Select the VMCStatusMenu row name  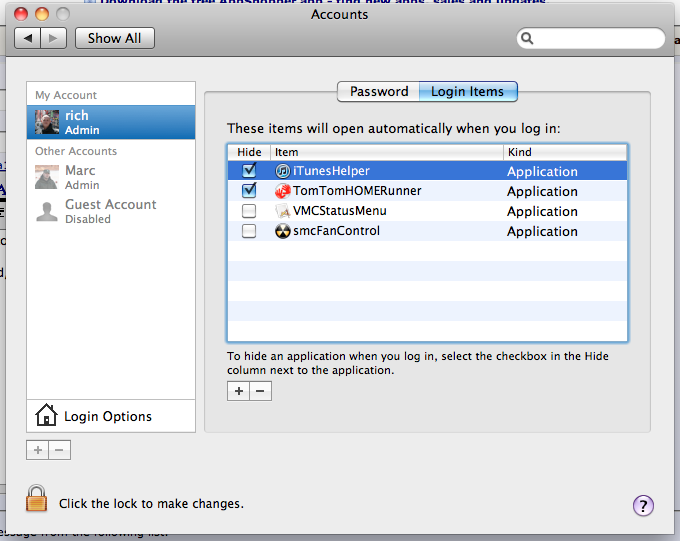340,211
